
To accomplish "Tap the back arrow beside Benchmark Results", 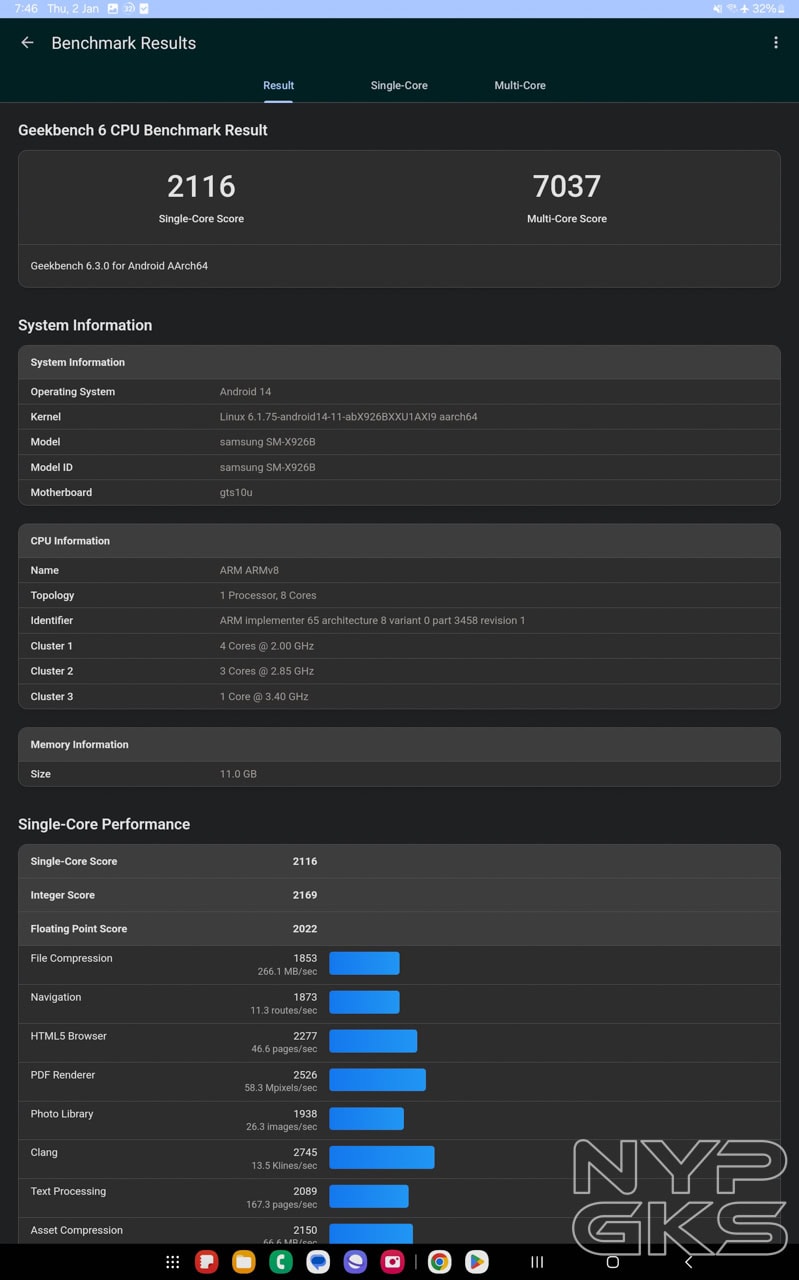I will [x=27, y=42].
